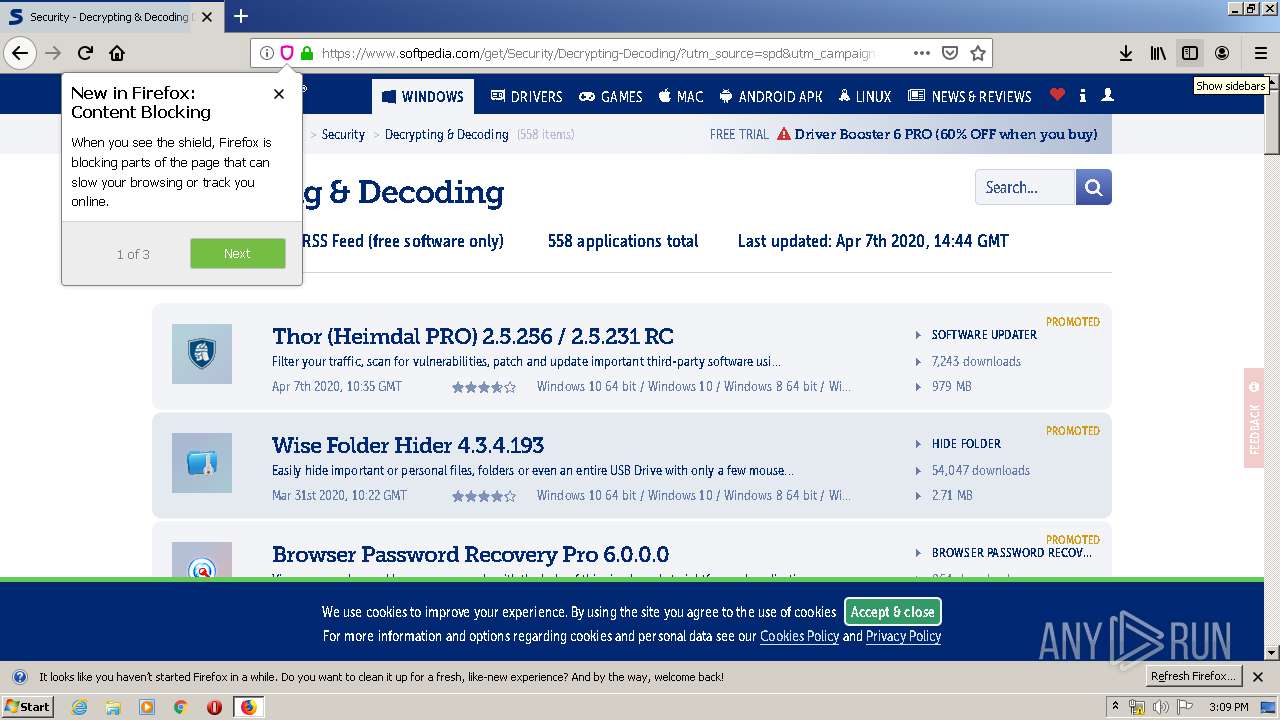Open the Library menu
This screenshot has height=720, width=1280.
pos(1158,53)
